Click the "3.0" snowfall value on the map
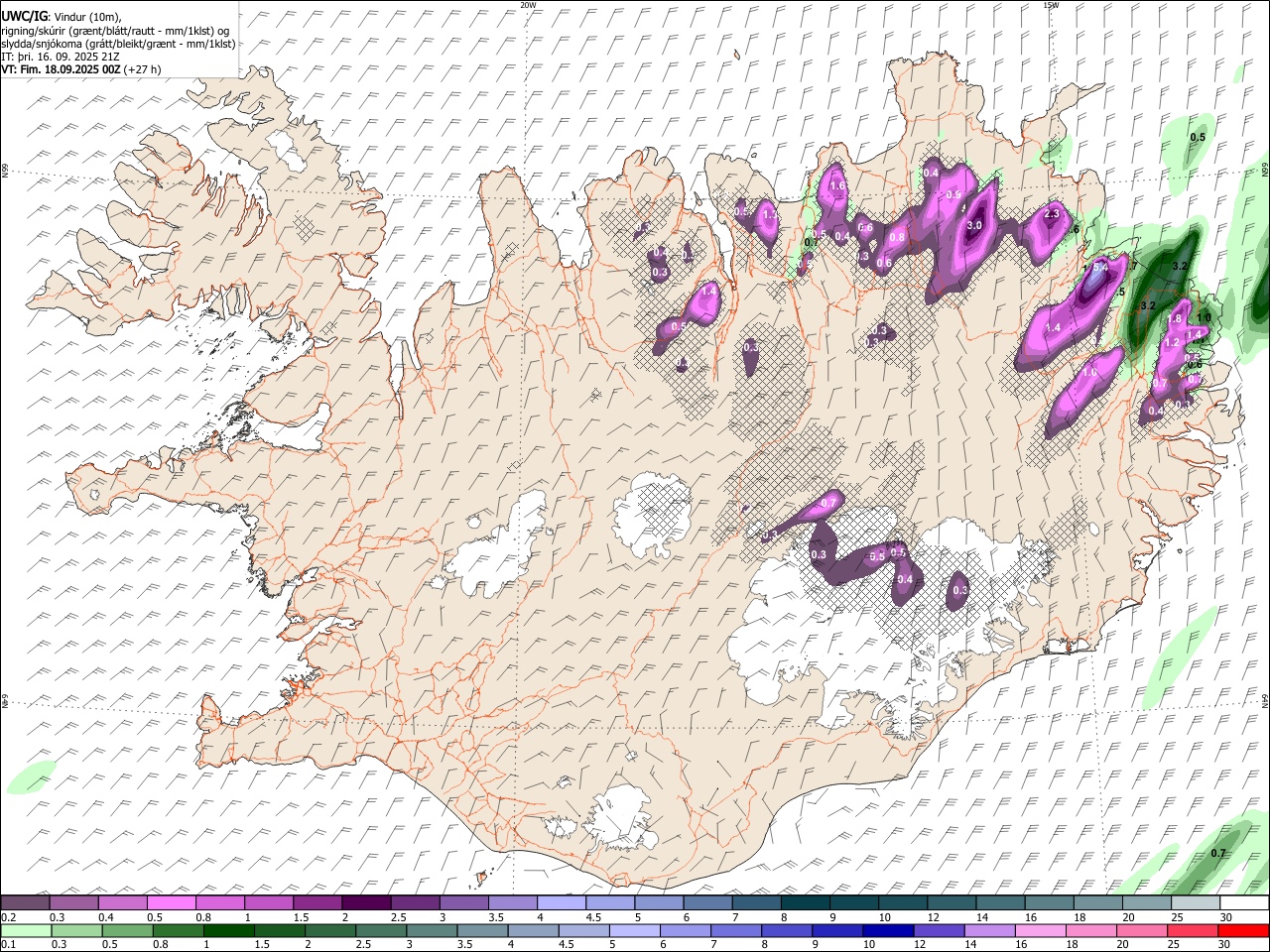 pyautogui.click(x=974, y=226)
